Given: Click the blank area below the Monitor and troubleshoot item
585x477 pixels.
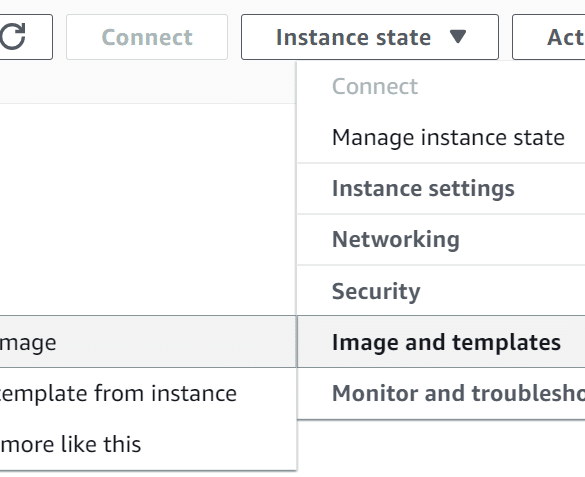Looking at the screenshot, I should click(441, 448).
